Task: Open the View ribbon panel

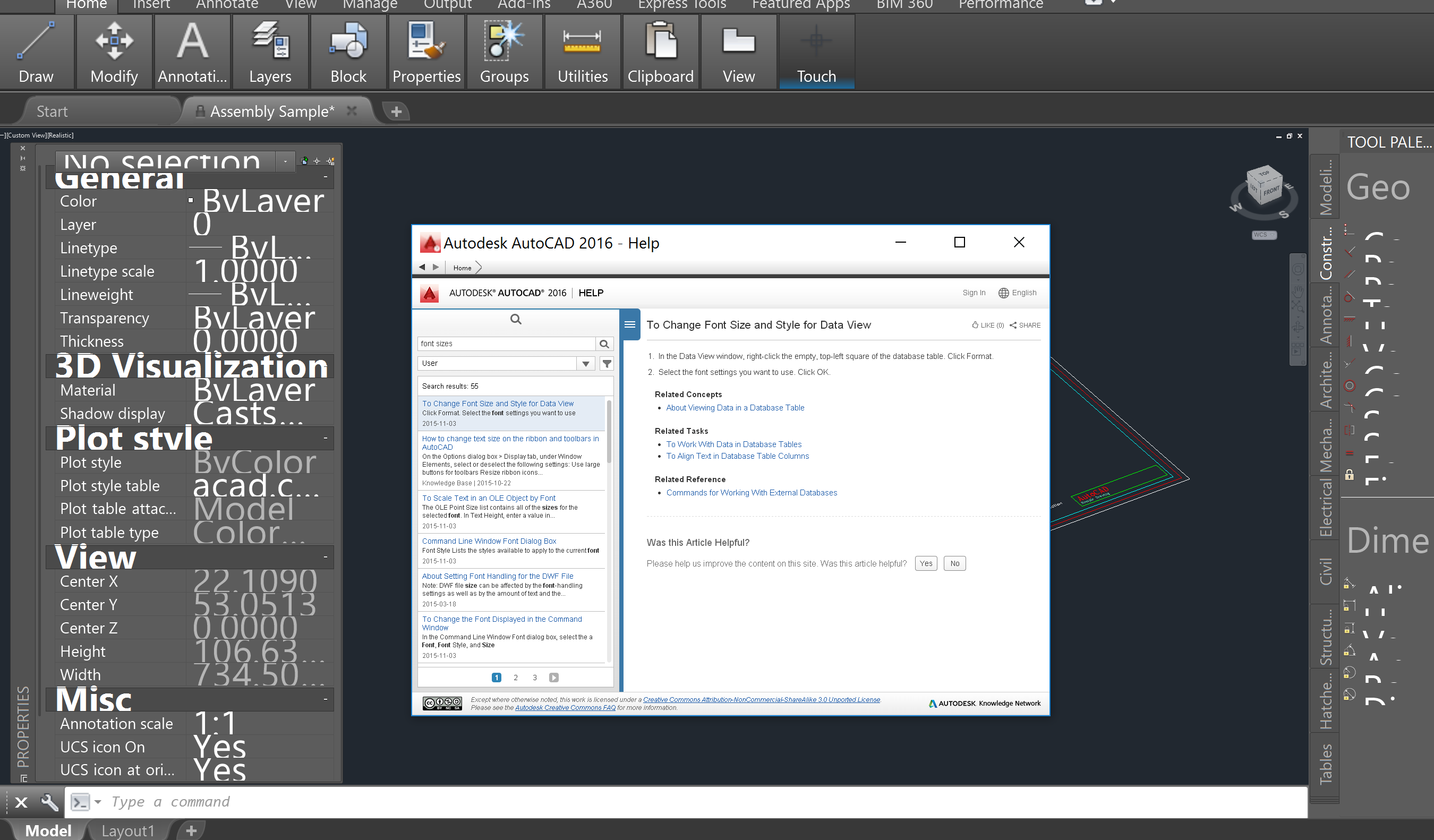Action: (x=739, y=51)
